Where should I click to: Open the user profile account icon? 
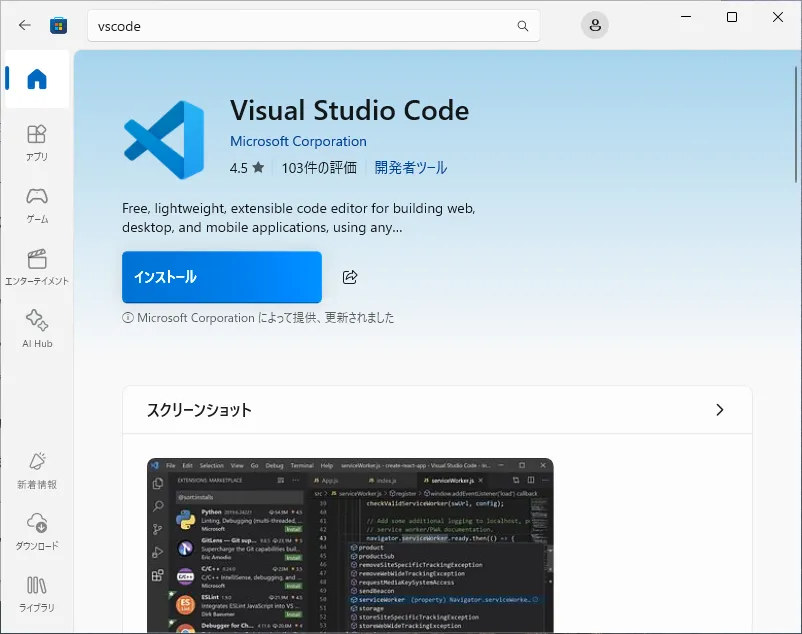594,26
